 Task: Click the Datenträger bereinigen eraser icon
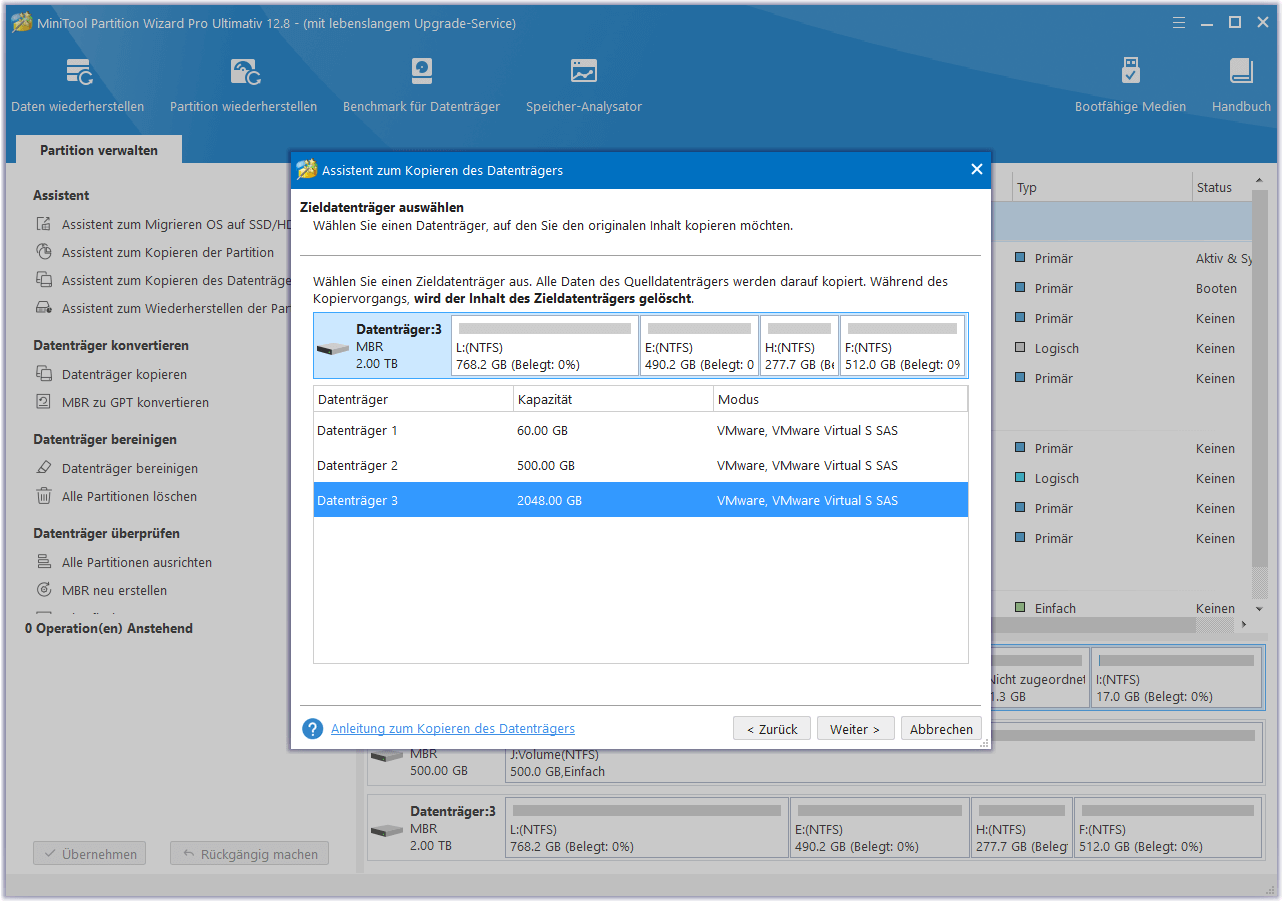point(44,468)
